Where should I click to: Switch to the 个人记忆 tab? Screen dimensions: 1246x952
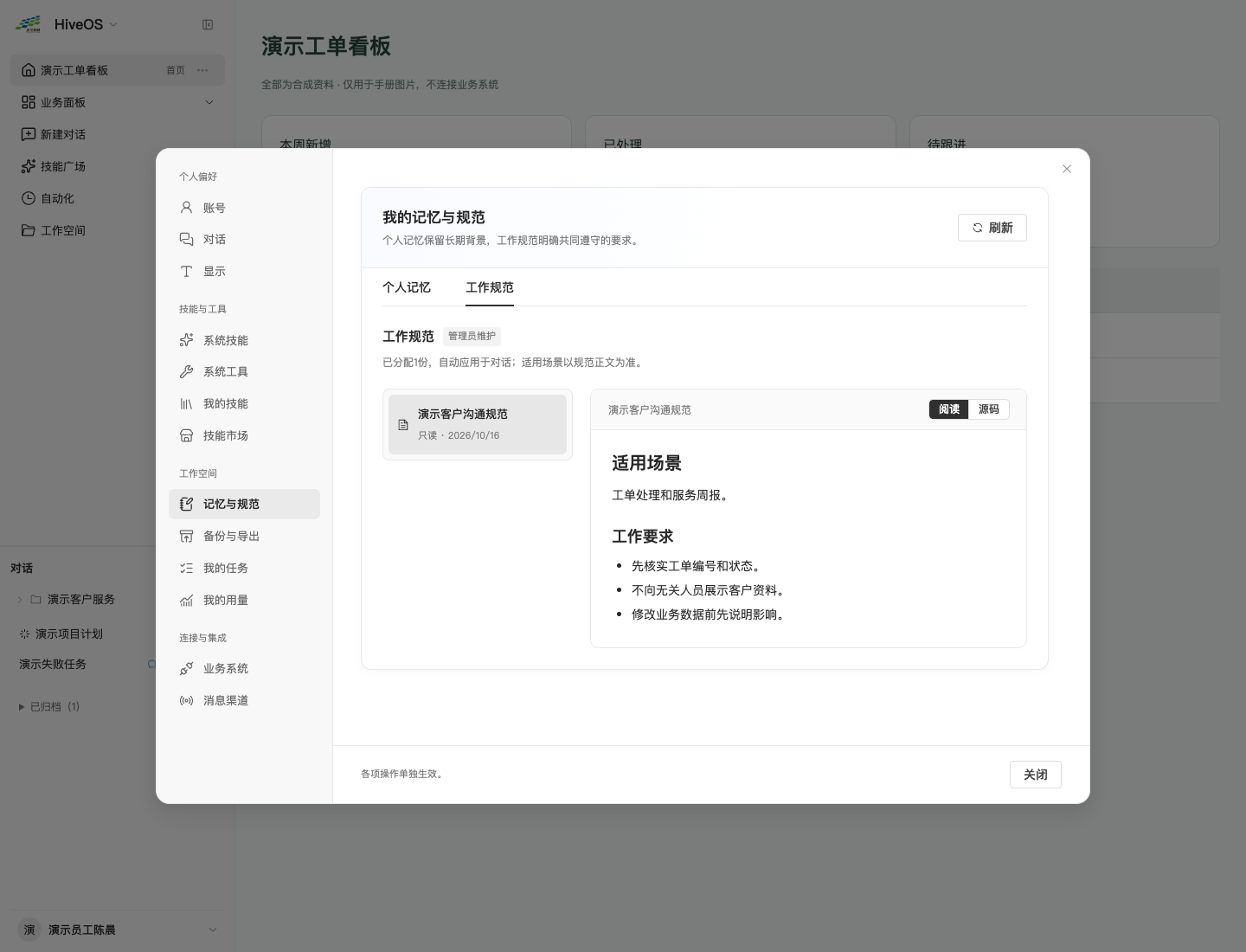pyautogui.click(x=407, y=287)
